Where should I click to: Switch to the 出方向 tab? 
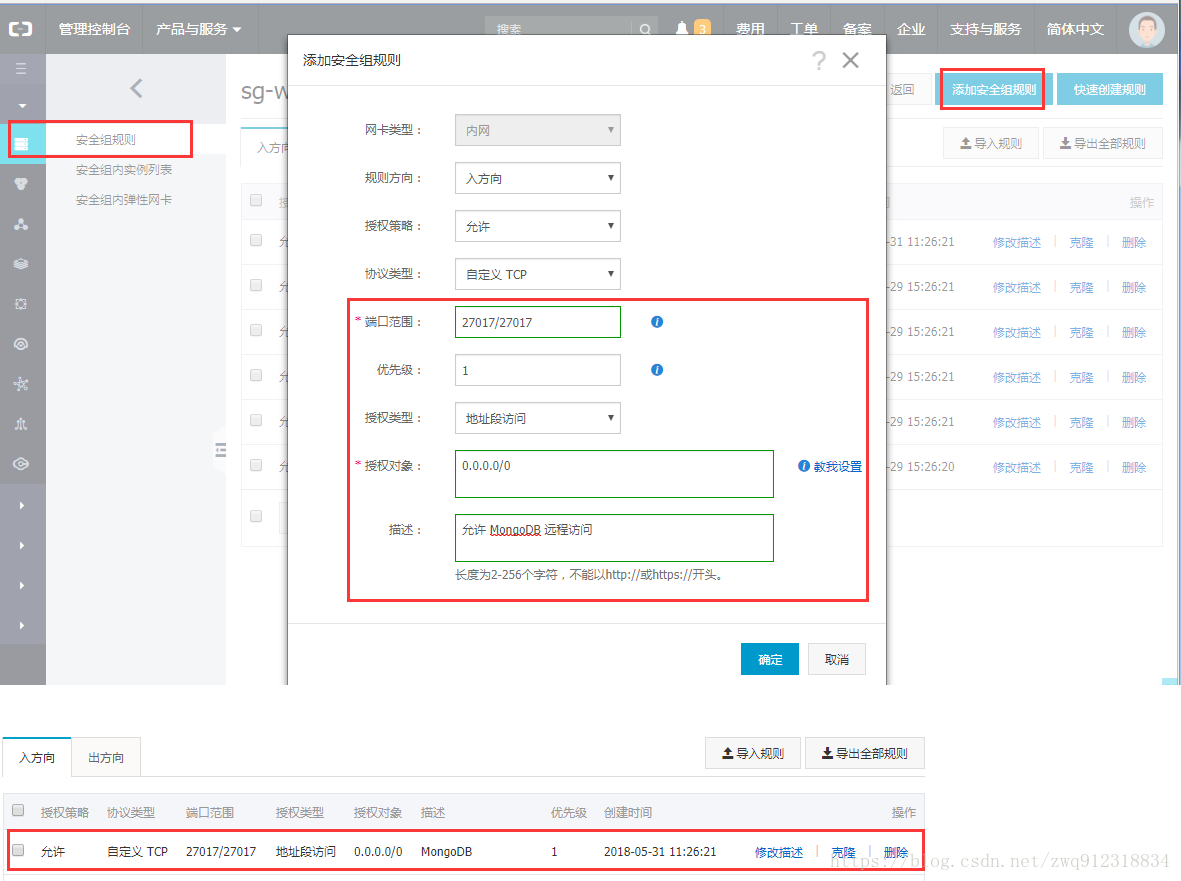[106, 757]
